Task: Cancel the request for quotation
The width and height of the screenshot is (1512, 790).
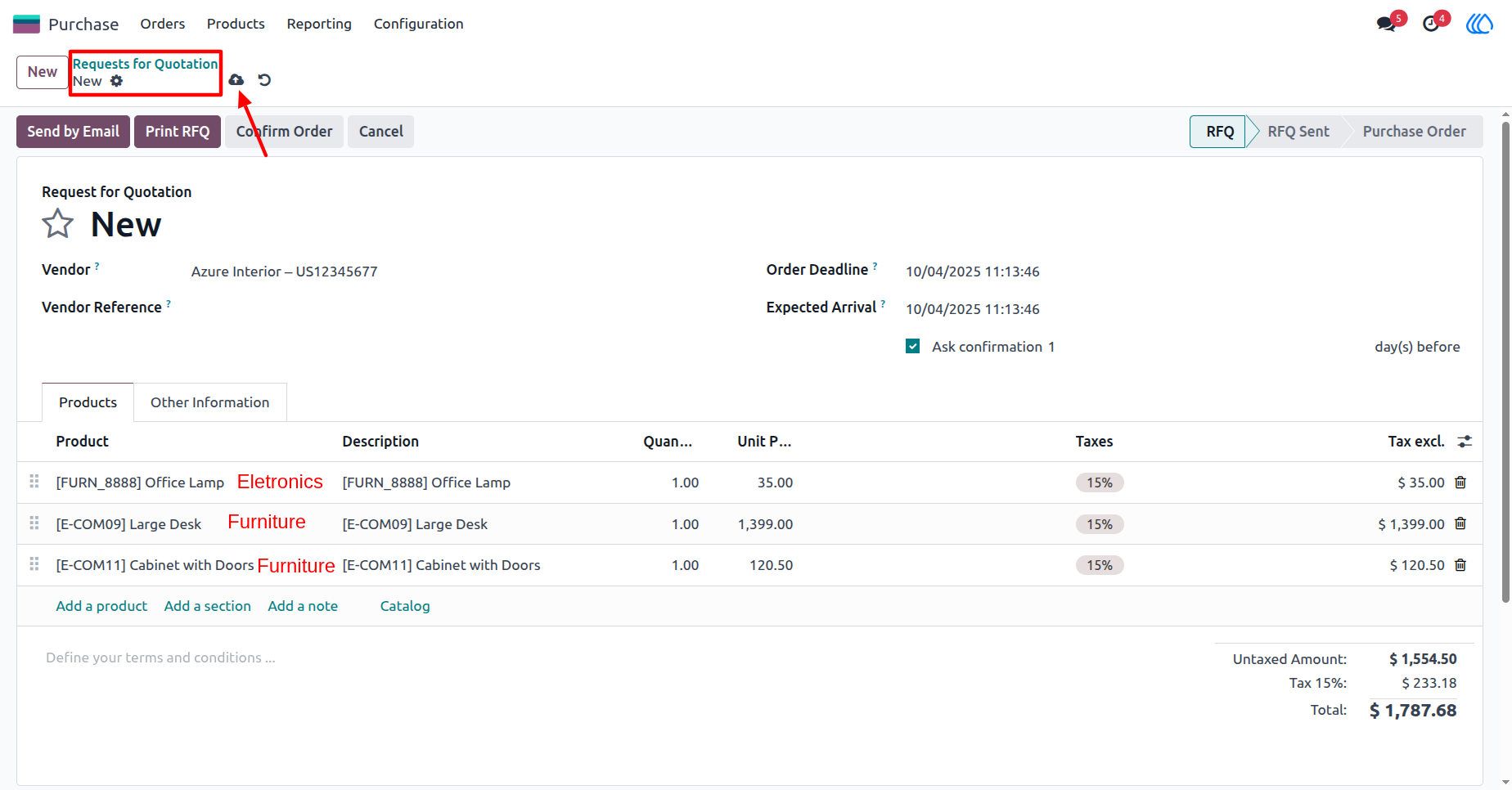Action: point(380,132)
